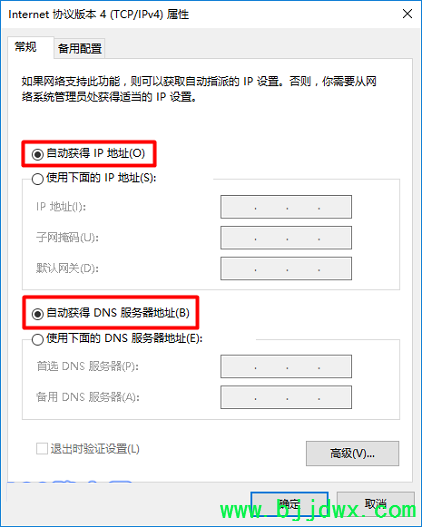Click the 退出时验证设置(L) label text

(x=95, y=449)
